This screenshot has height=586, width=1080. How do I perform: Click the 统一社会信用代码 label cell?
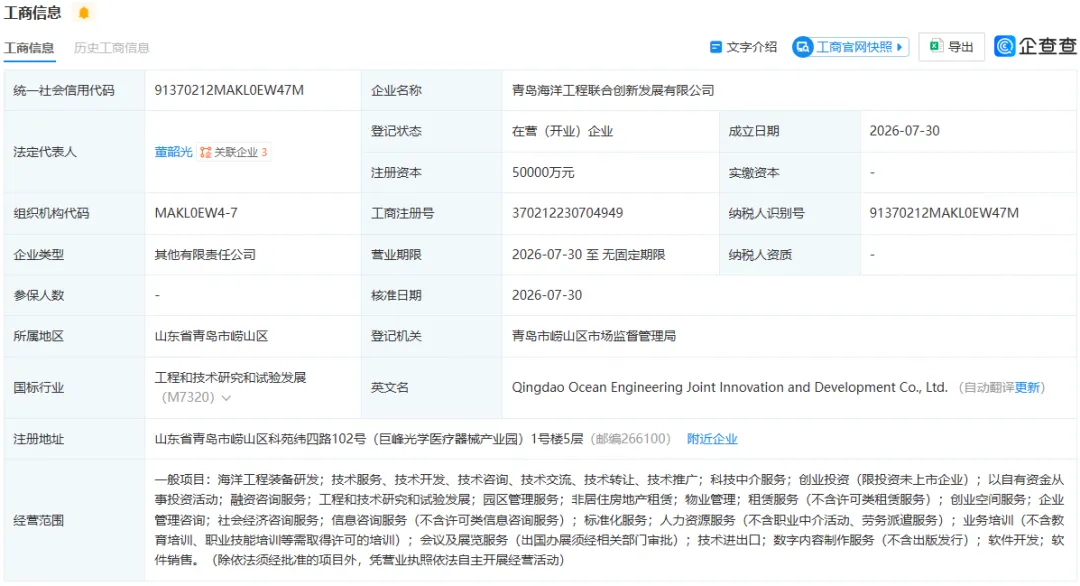74,90
